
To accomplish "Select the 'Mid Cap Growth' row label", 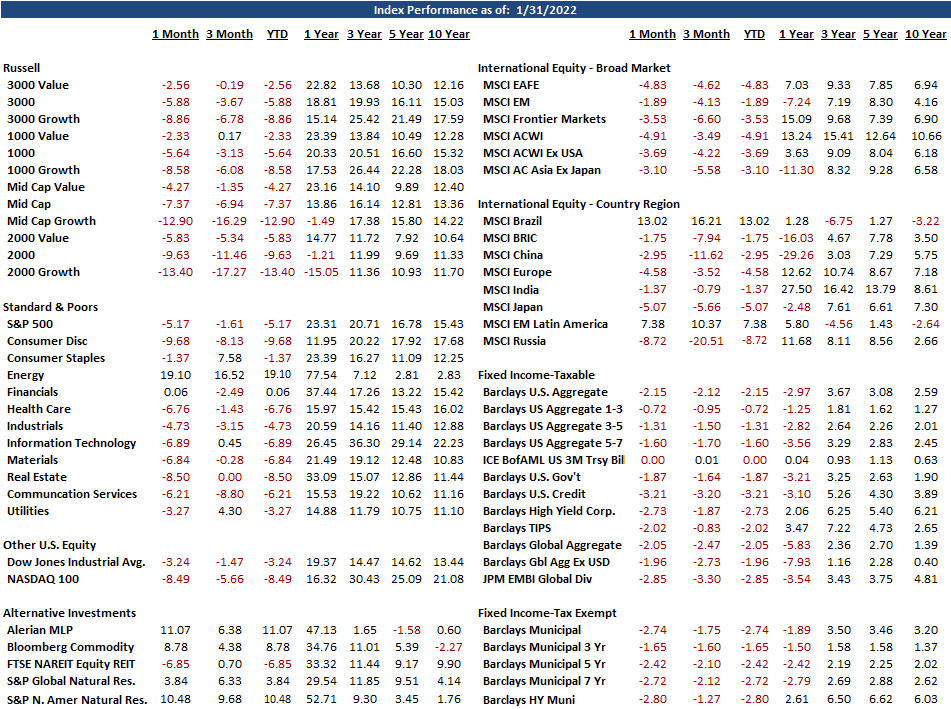I will click(52, 221).
